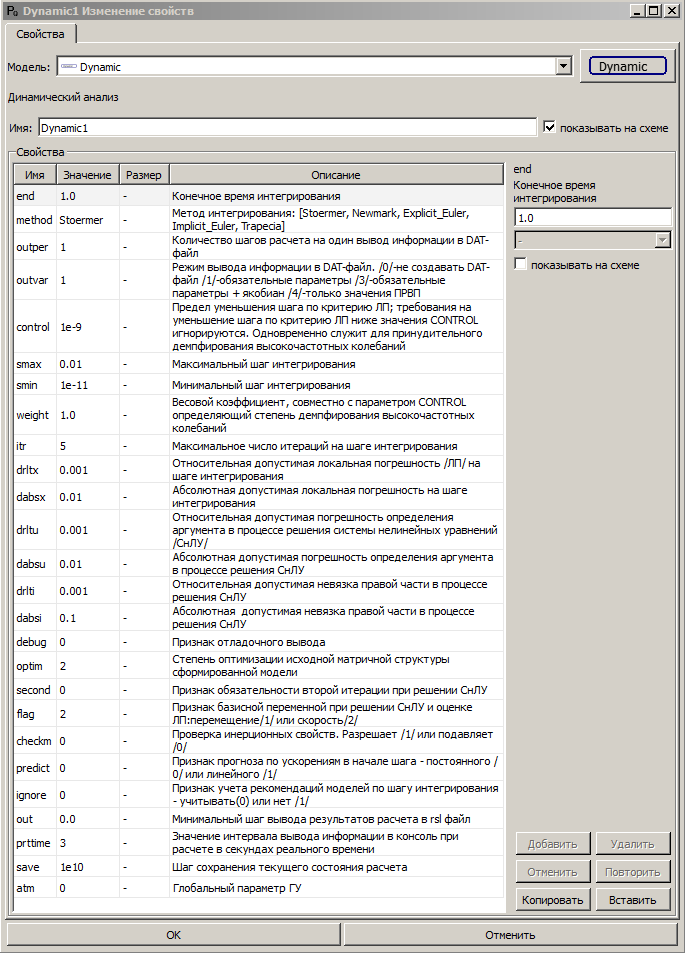Viewport: 685px width, 953px height.
Task: Click the OK button
Action: pyautogui.click(x=174, y=935)
